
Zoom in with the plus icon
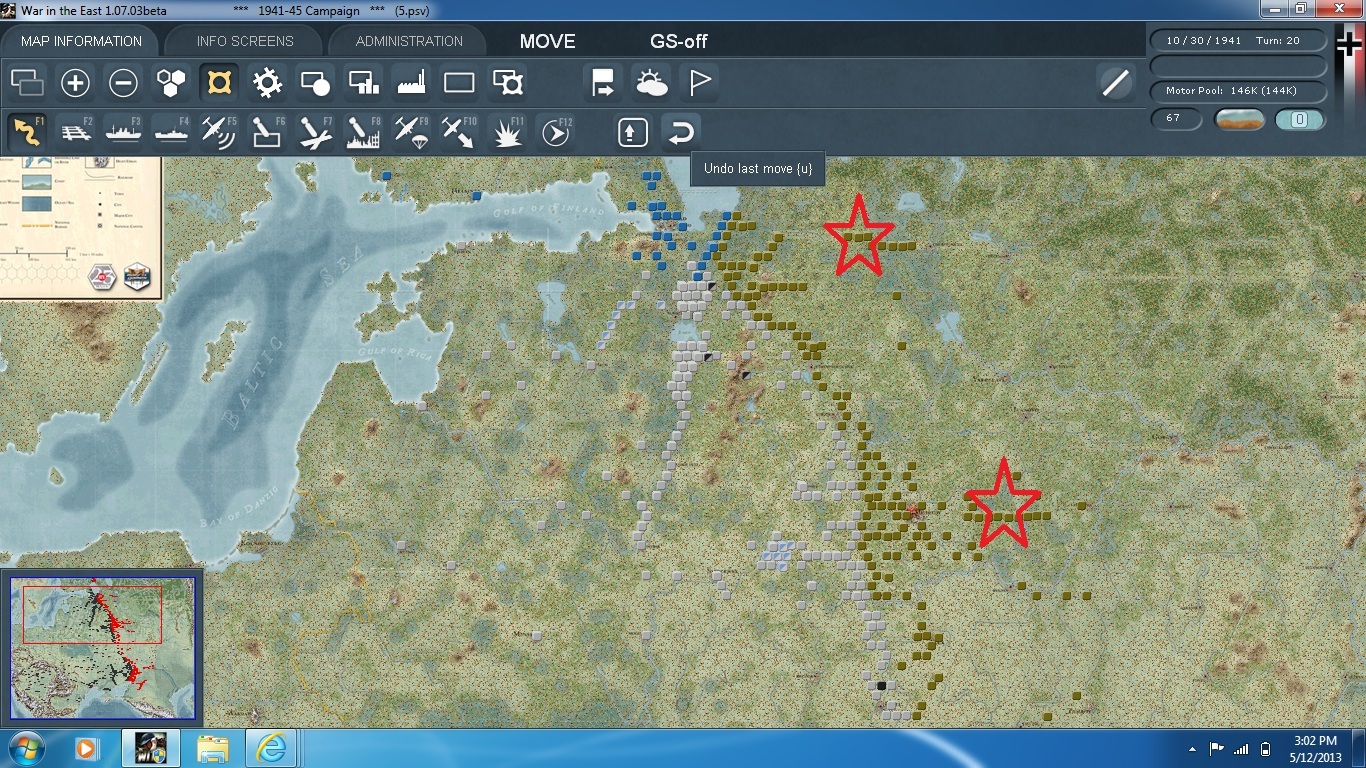tap(75, 83)
